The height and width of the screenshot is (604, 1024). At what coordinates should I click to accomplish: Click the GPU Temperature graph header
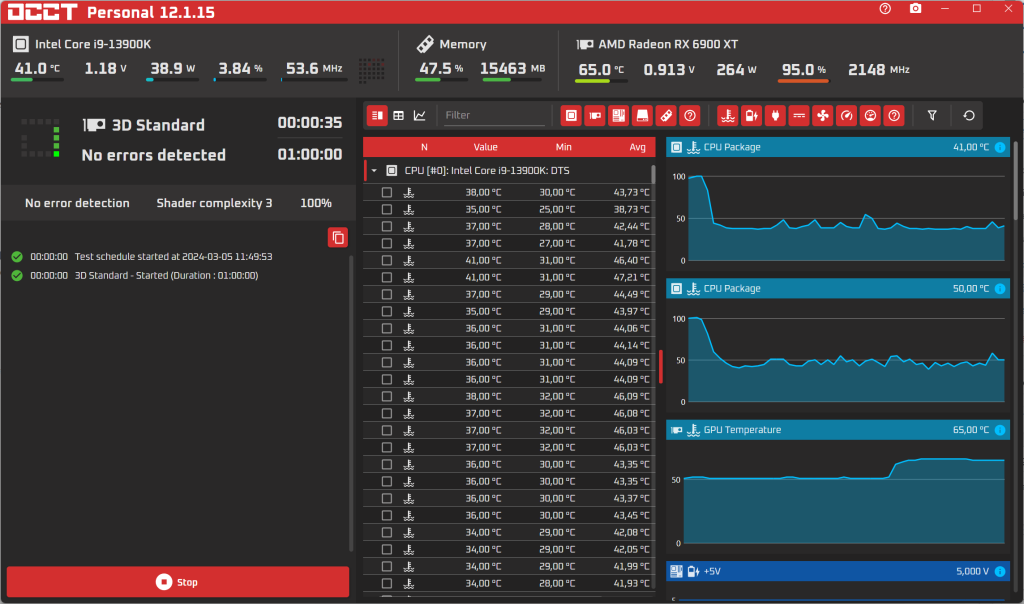(x=838, y=430)
